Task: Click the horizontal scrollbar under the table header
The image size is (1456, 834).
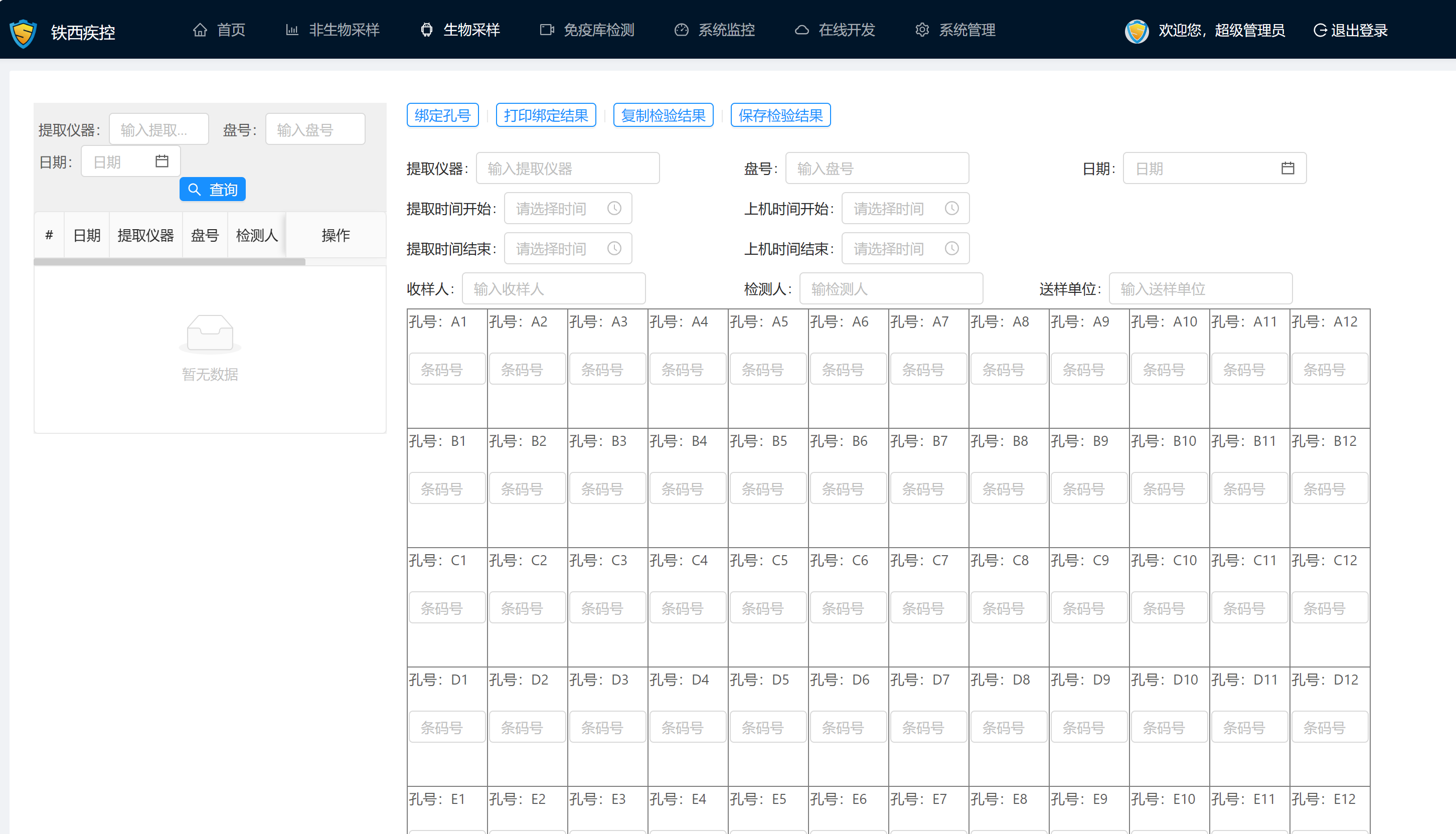Action: [170, 262]
